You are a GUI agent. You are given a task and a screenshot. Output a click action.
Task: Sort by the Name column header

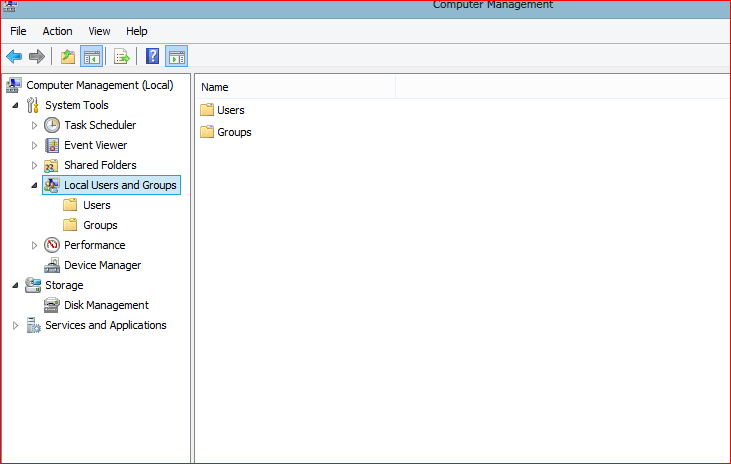pyautogui.click(x=296, y=87)
